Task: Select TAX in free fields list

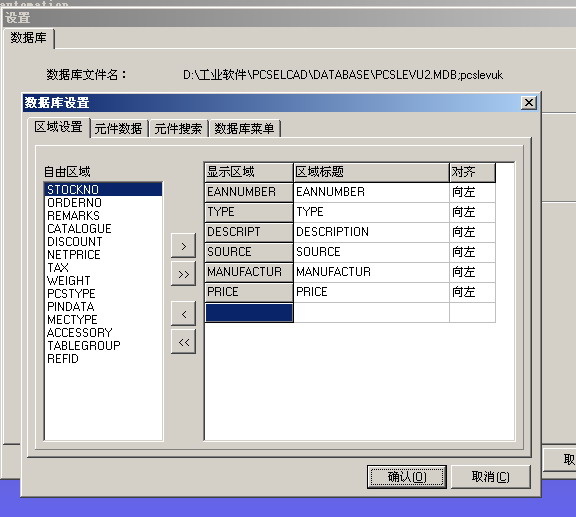Action: (x=103, y=268)
